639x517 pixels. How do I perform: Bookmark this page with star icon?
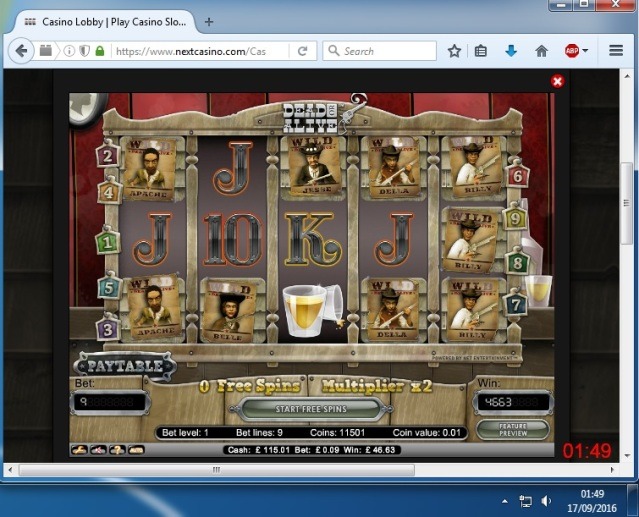click(454, 51)
